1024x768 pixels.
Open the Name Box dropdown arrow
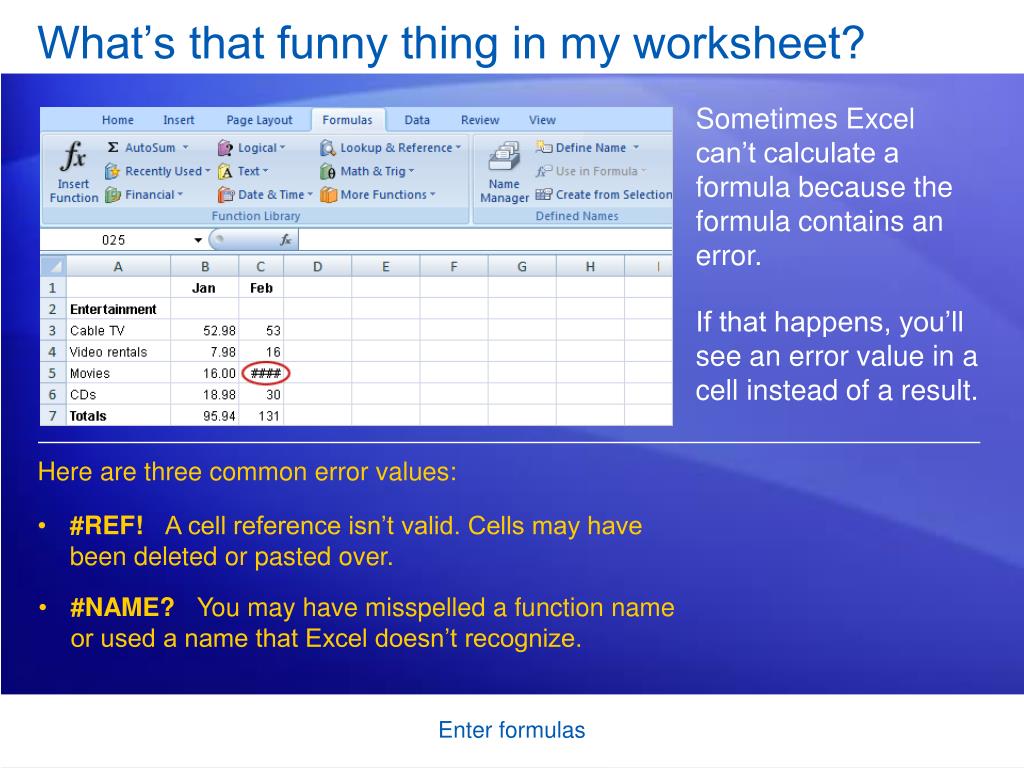tap(198, 240)
